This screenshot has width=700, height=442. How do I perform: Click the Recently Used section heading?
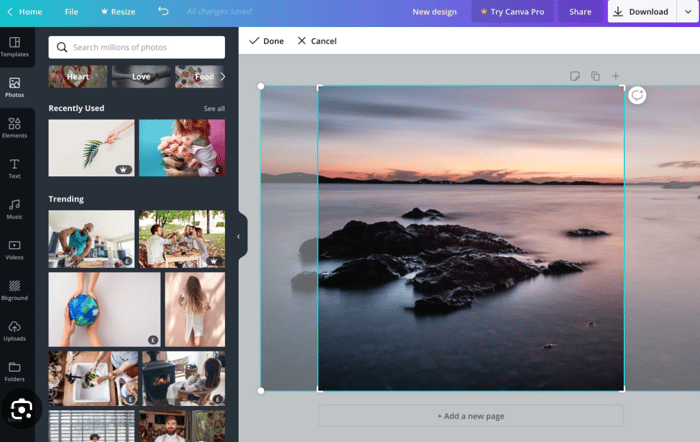point(76,108)
